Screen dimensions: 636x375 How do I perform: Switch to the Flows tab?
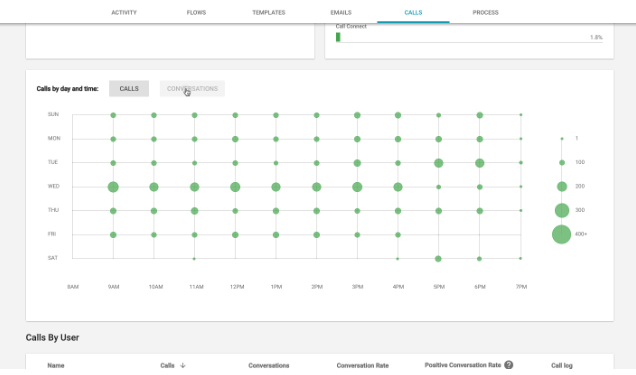tap(196, 13)
